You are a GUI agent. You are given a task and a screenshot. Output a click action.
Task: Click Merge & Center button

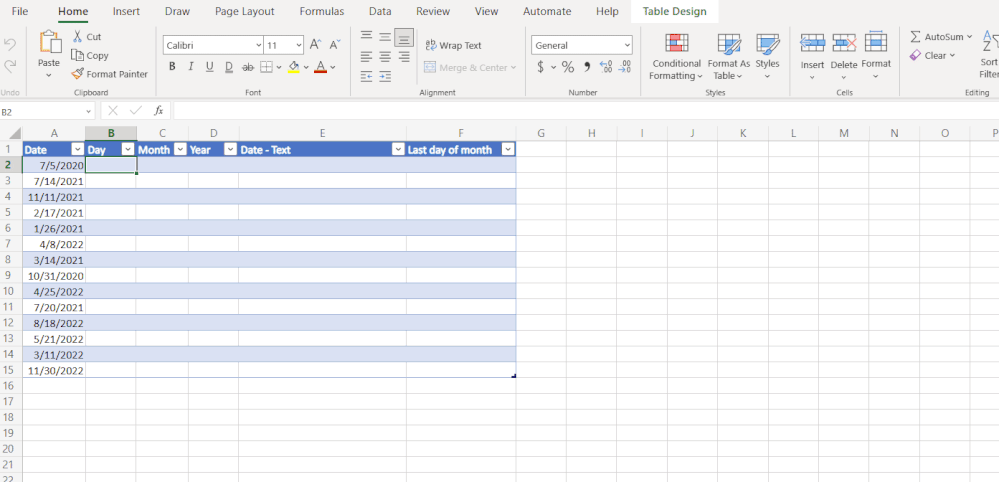[470, 67]
